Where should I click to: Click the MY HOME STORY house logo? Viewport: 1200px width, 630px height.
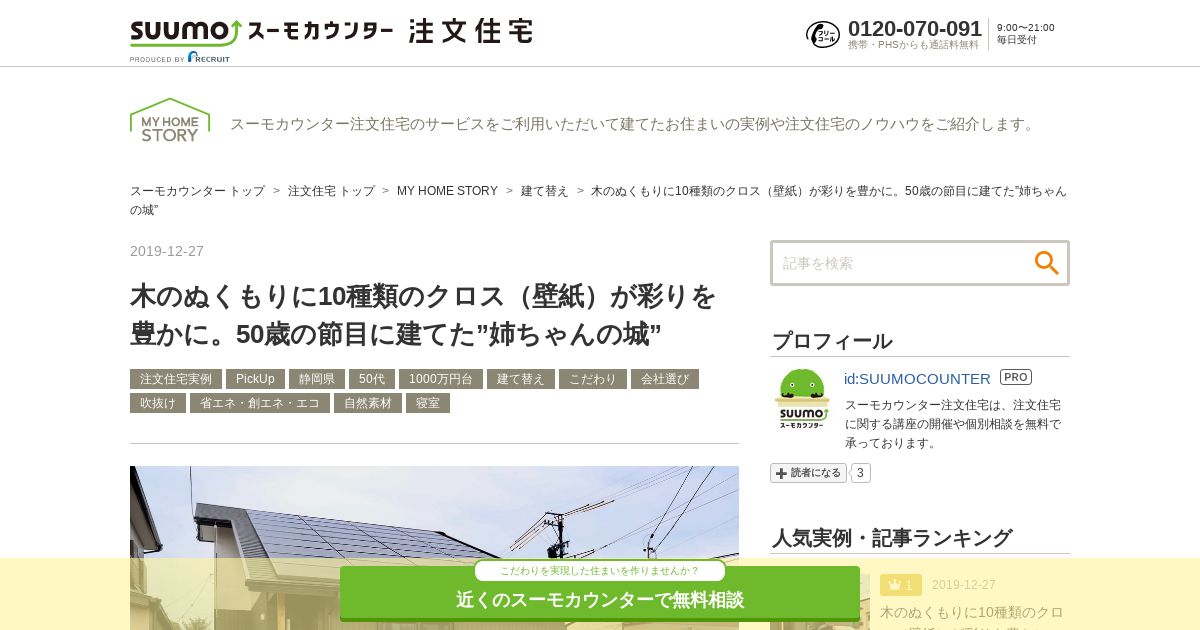170,120
